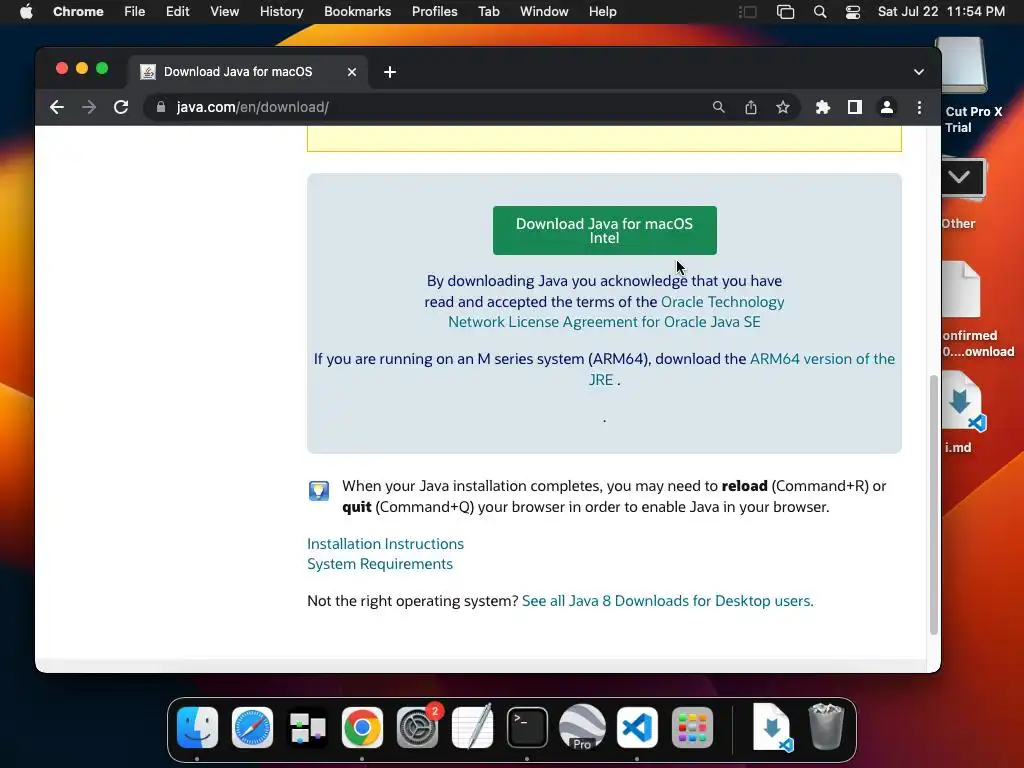This screenshot has height=768, width=1024.
Task: Open the Extensions puzzle icon
Action: [x=823, y=107]
